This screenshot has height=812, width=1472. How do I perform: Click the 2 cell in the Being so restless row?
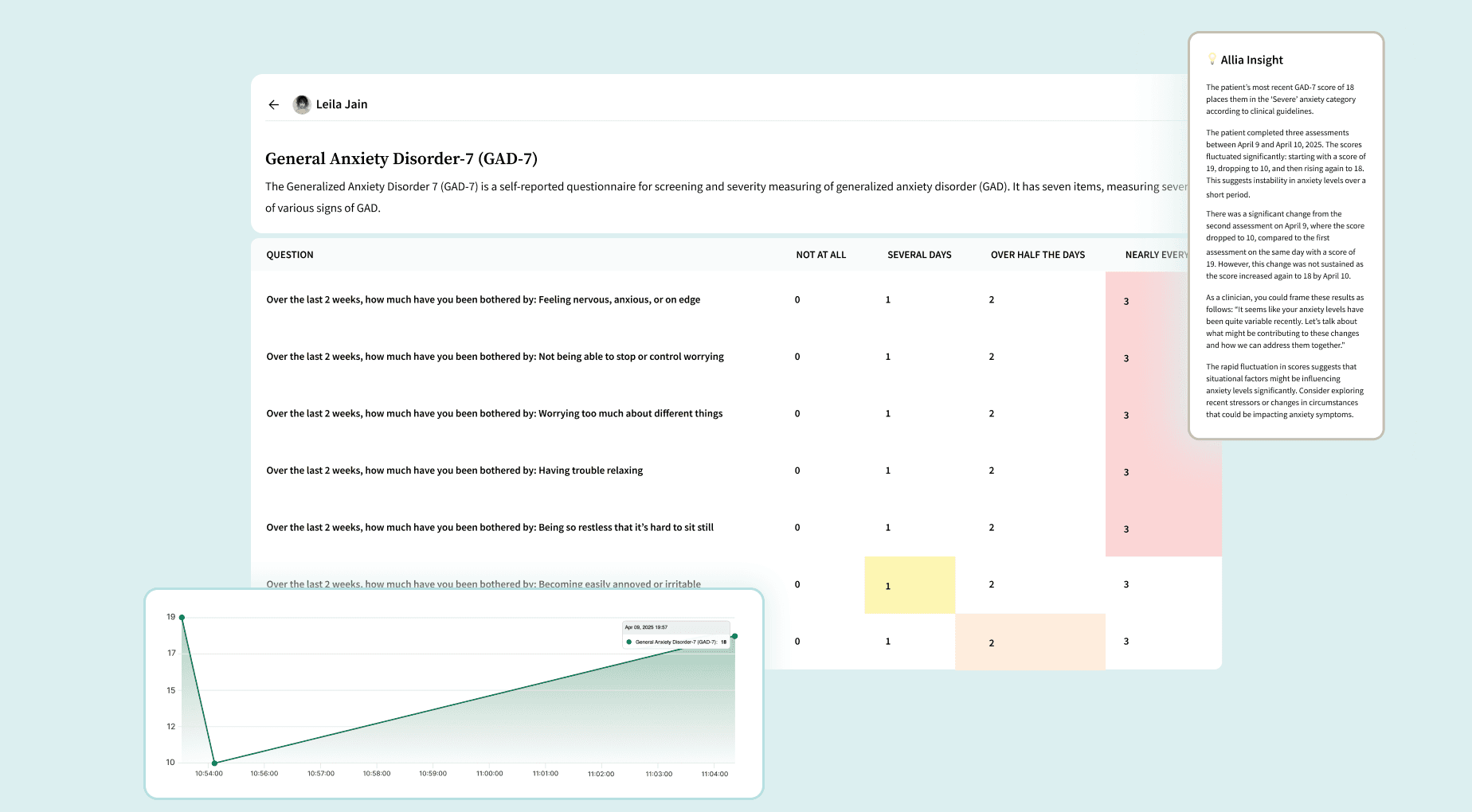click(992, 528)
